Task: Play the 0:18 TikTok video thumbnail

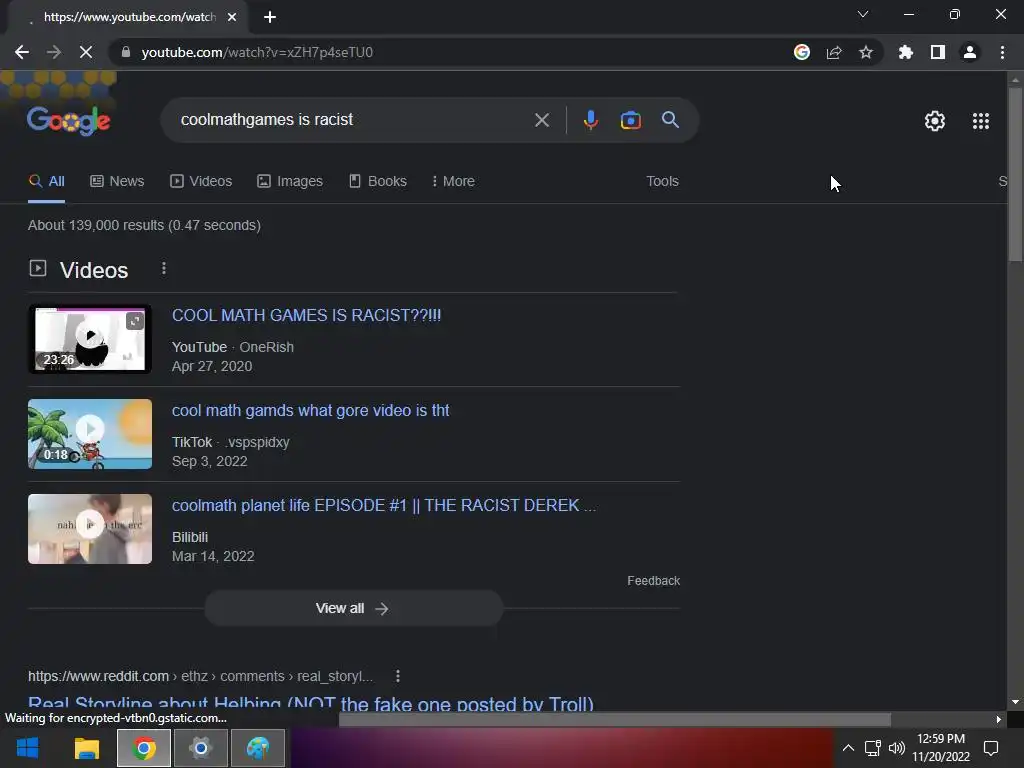Action: click(90, 434)
